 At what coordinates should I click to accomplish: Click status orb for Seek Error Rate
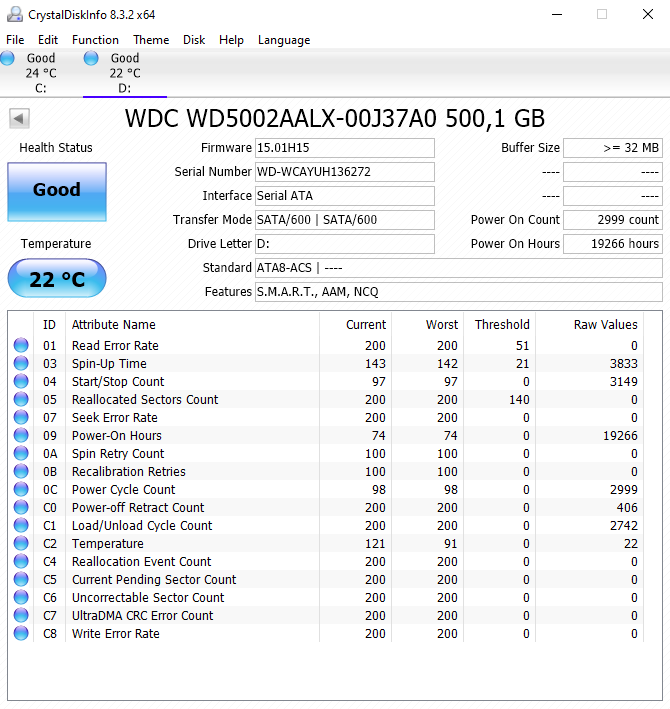[21, 417]
